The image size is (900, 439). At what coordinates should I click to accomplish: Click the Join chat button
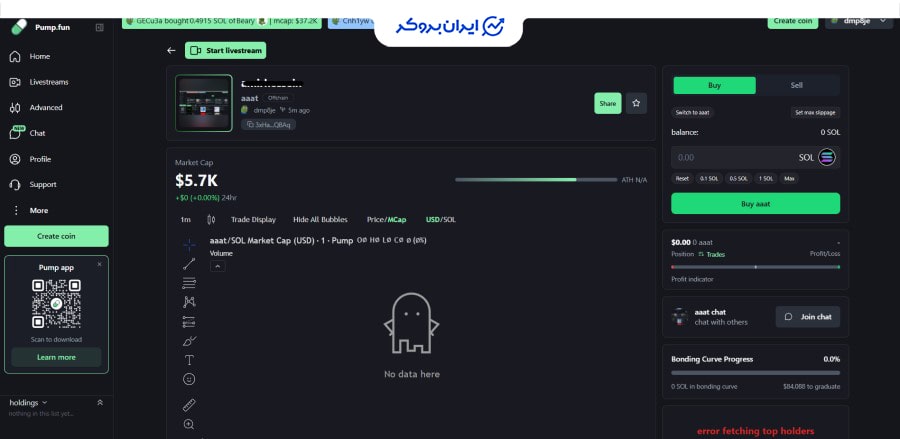coord(807,317)
